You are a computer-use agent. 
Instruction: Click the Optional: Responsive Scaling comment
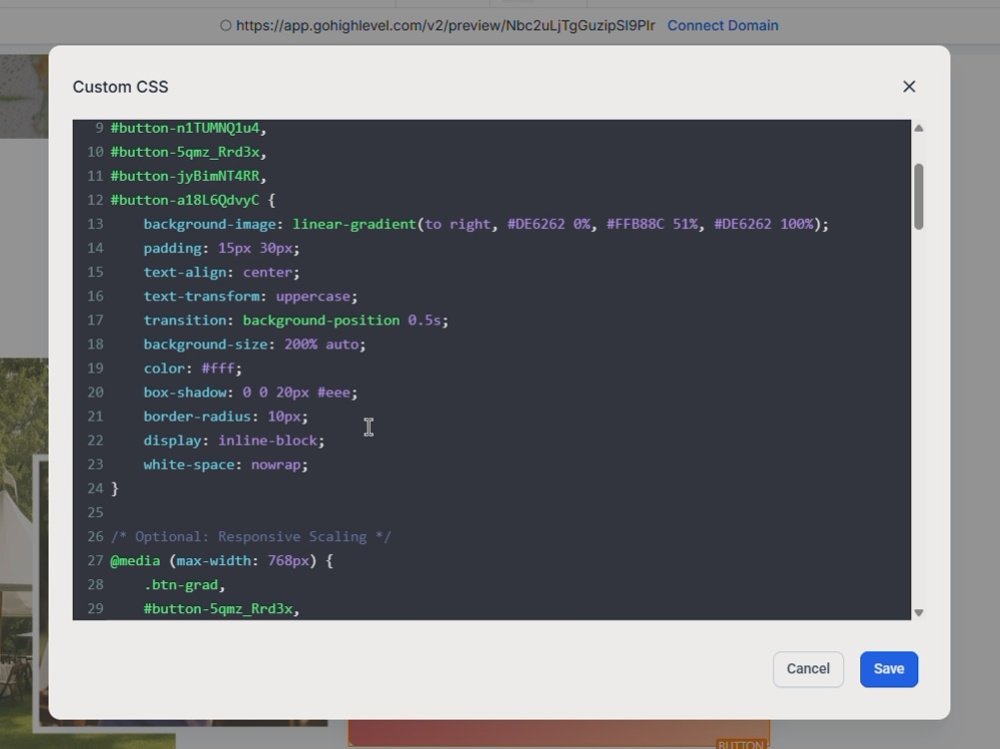click(251, 537)
